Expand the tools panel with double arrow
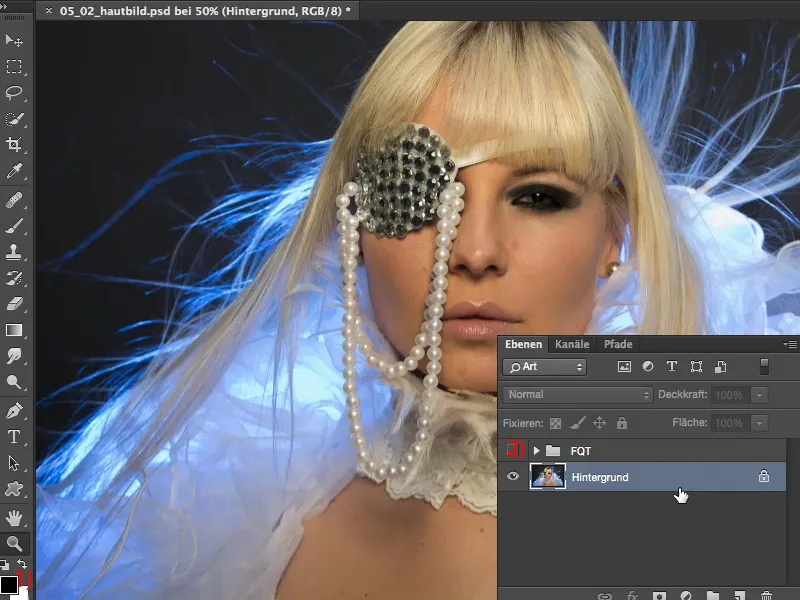Viewport: 800px width, 600px height. [x=5, y=6]
